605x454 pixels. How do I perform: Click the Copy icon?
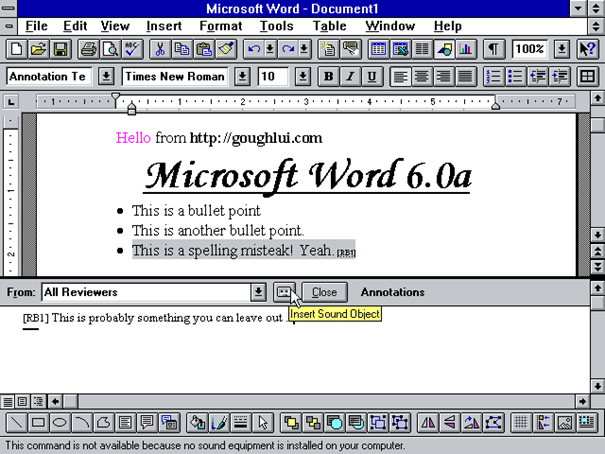(x=182, y=49)
